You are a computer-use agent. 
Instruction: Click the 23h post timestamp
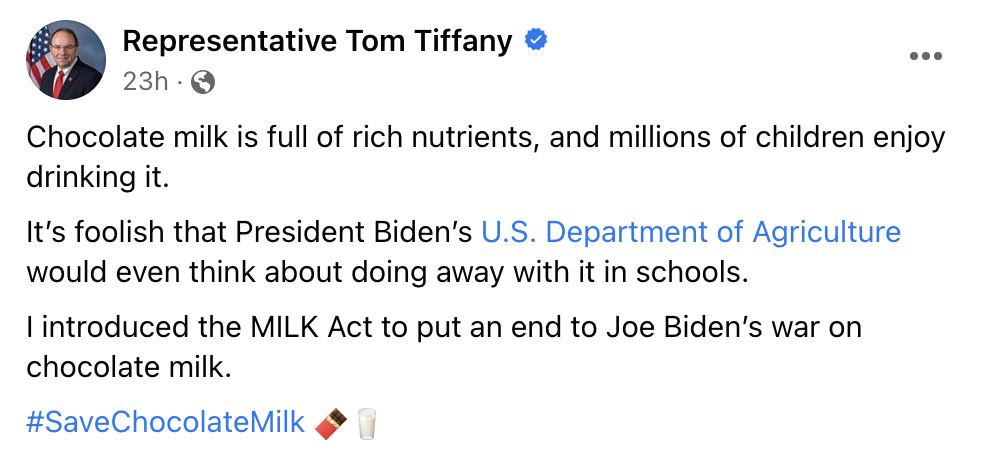145,83
